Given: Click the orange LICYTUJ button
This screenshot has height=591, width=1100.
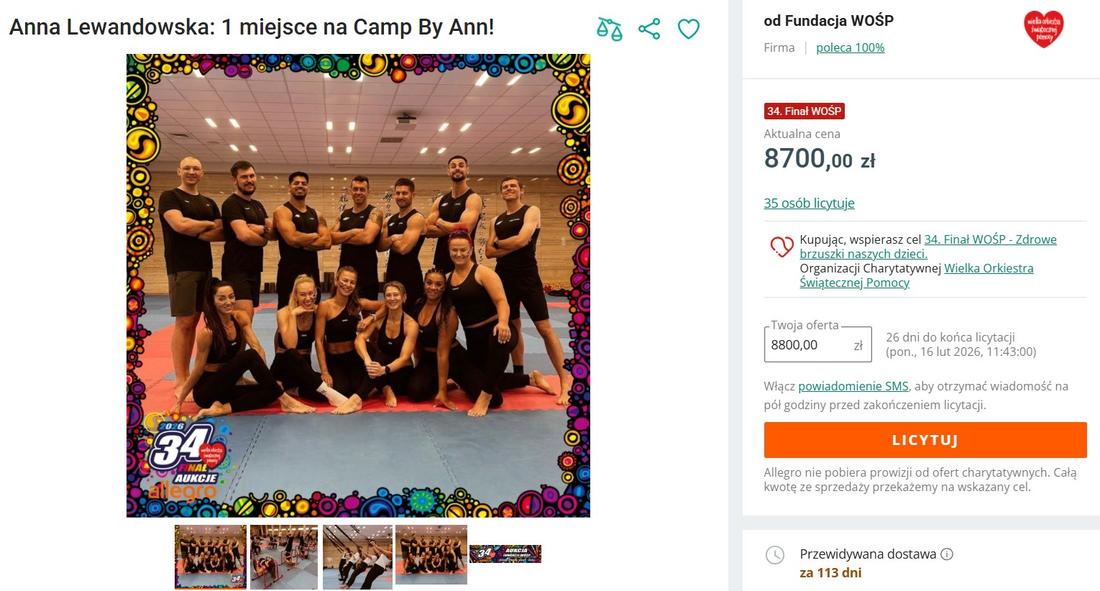Looking at the screenshot, I should click(x=925, y=440).
